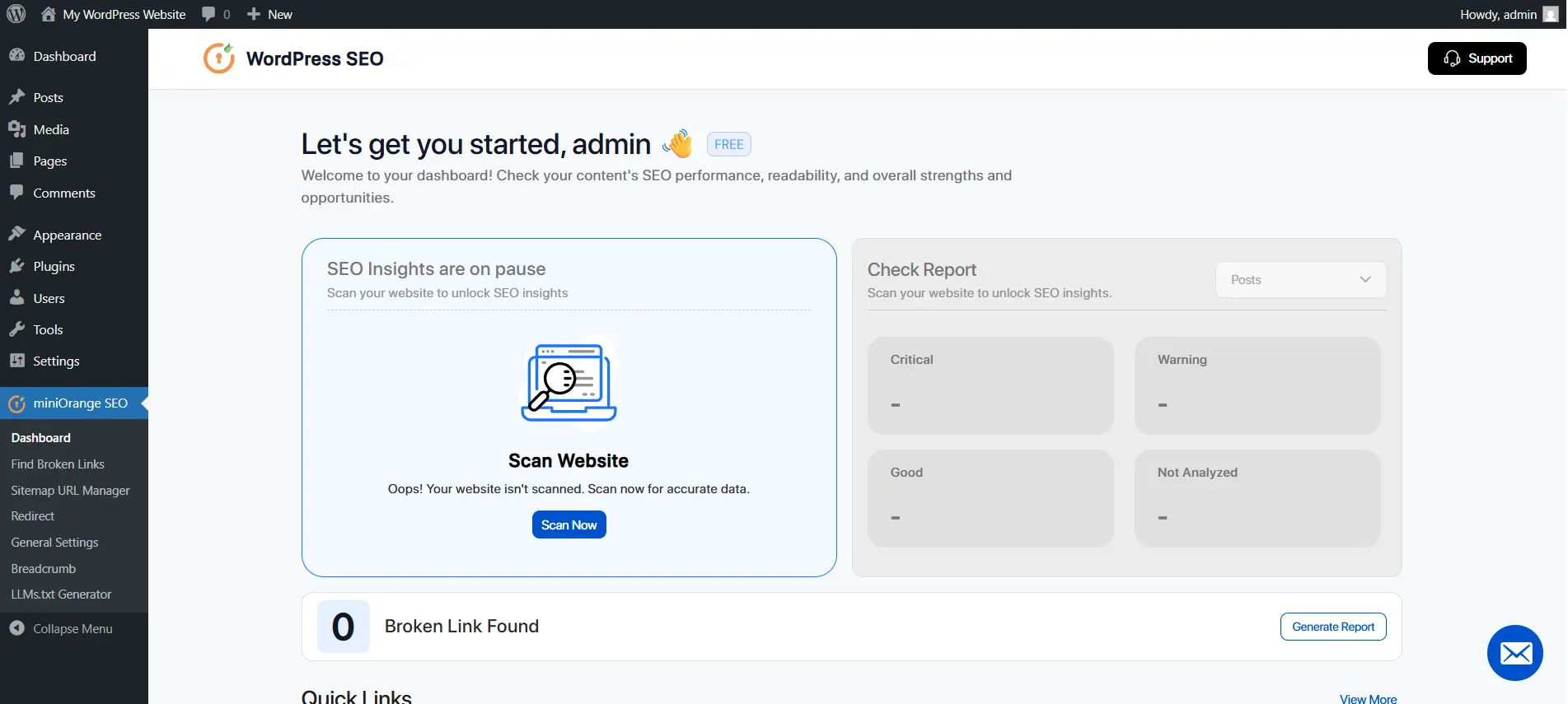Click the Generate Report button

click(1333, 627)
